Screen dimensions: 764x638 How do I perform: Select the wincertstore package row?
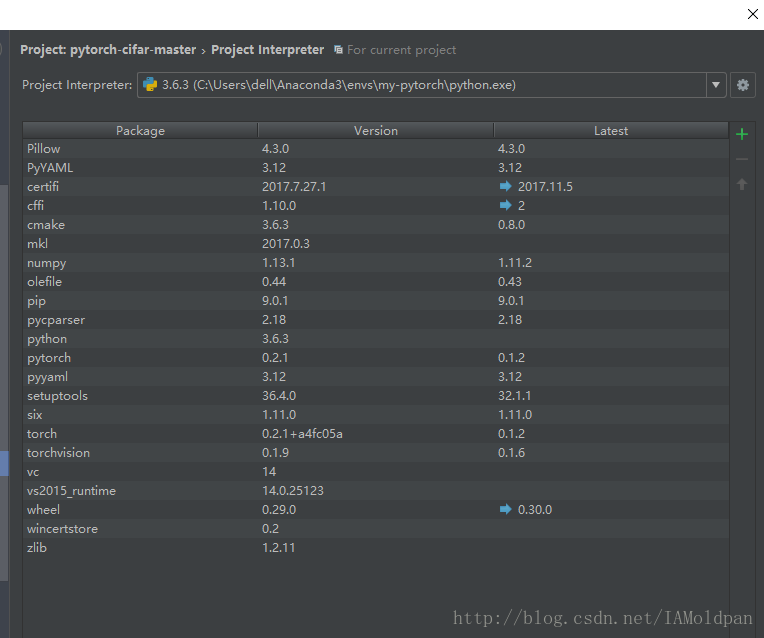tap(376, 529)
